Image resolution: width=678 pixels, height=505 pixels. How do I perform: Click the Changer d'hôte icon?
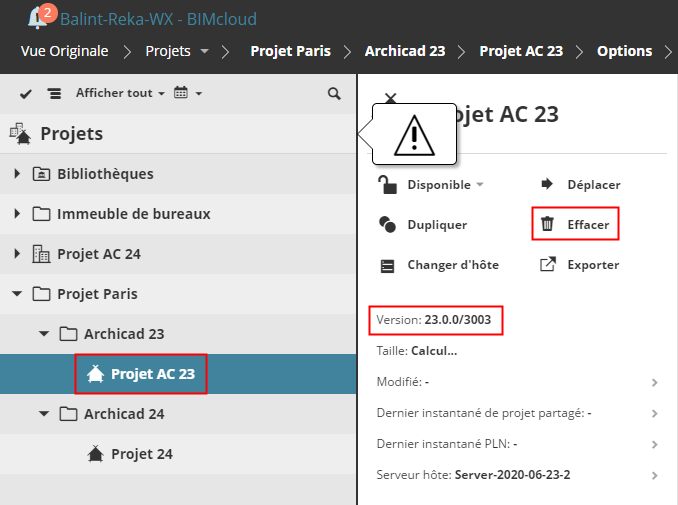(x=388, y=265)
